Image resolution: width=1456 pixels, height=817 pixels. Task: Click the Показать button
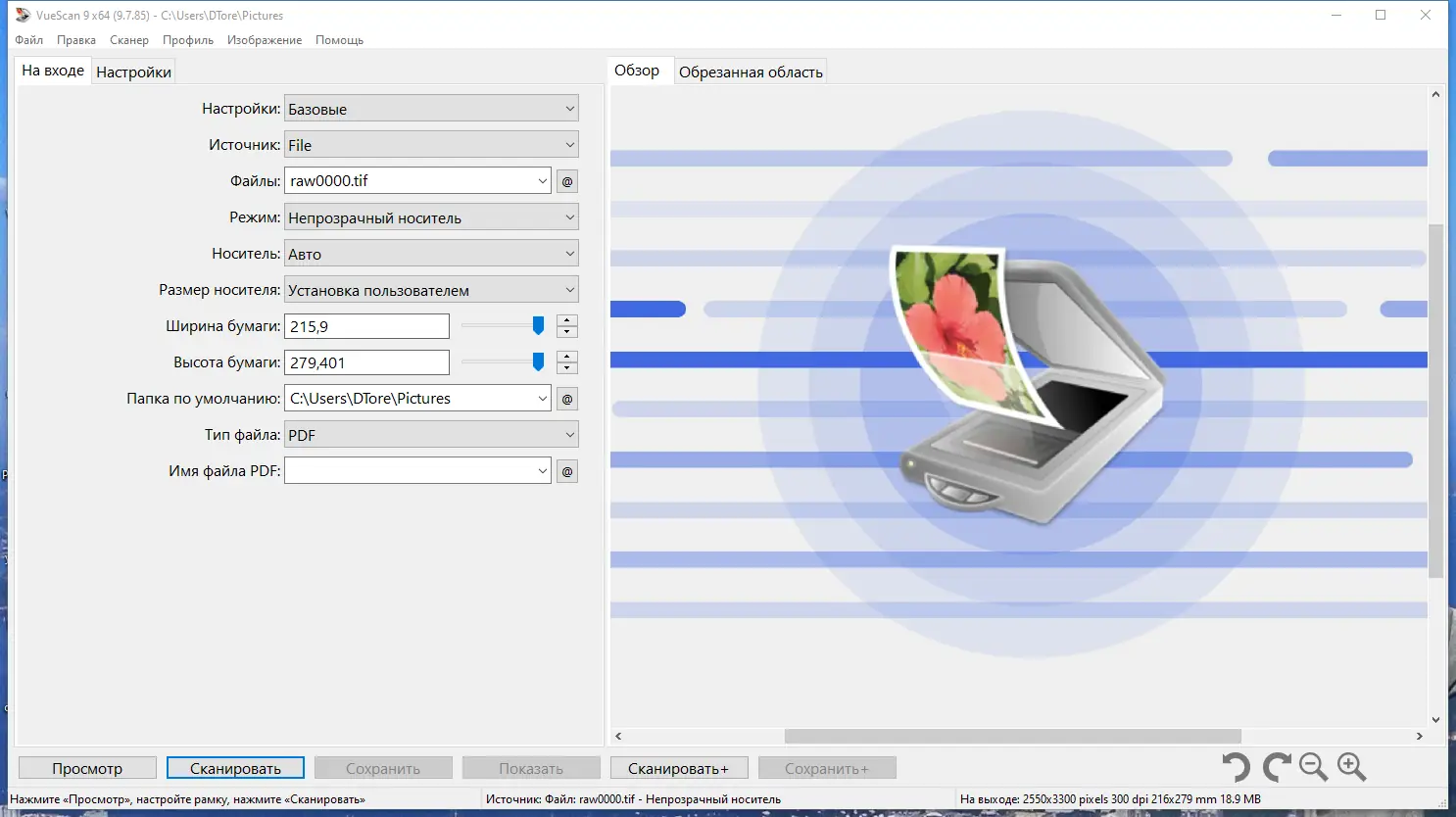click(531, 768)
